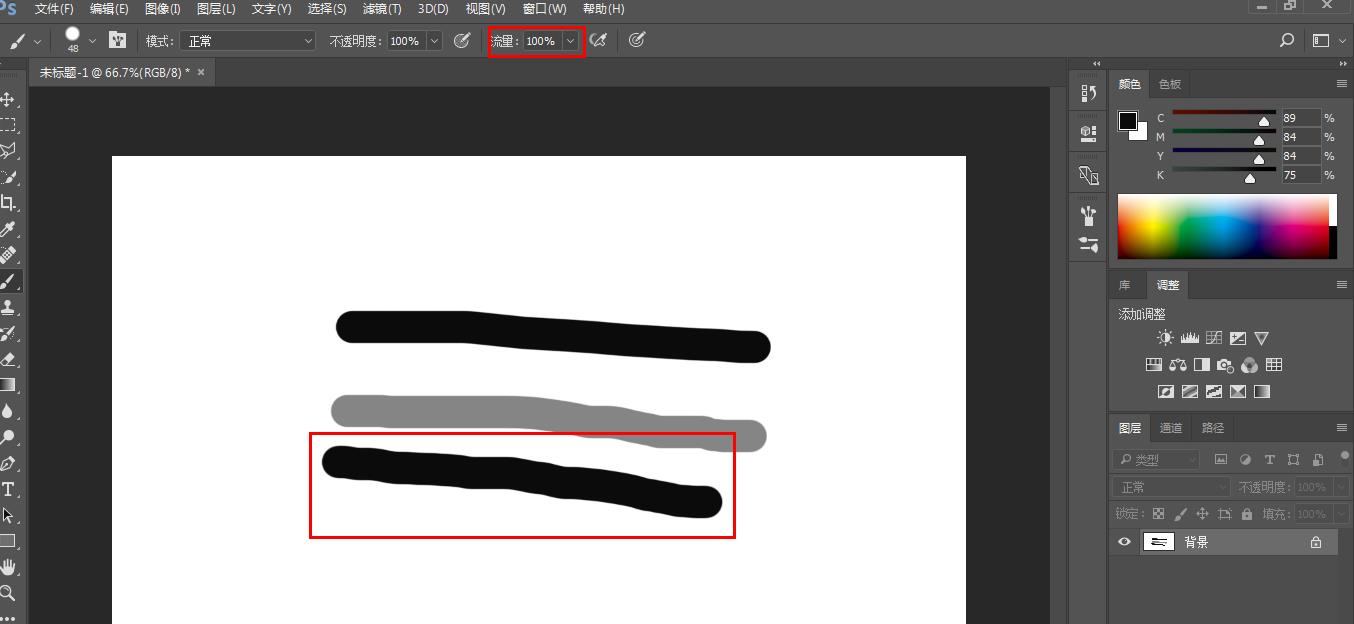Select the History Brush tool
This screenshot has width=1354, height=624.
[8, 333]
